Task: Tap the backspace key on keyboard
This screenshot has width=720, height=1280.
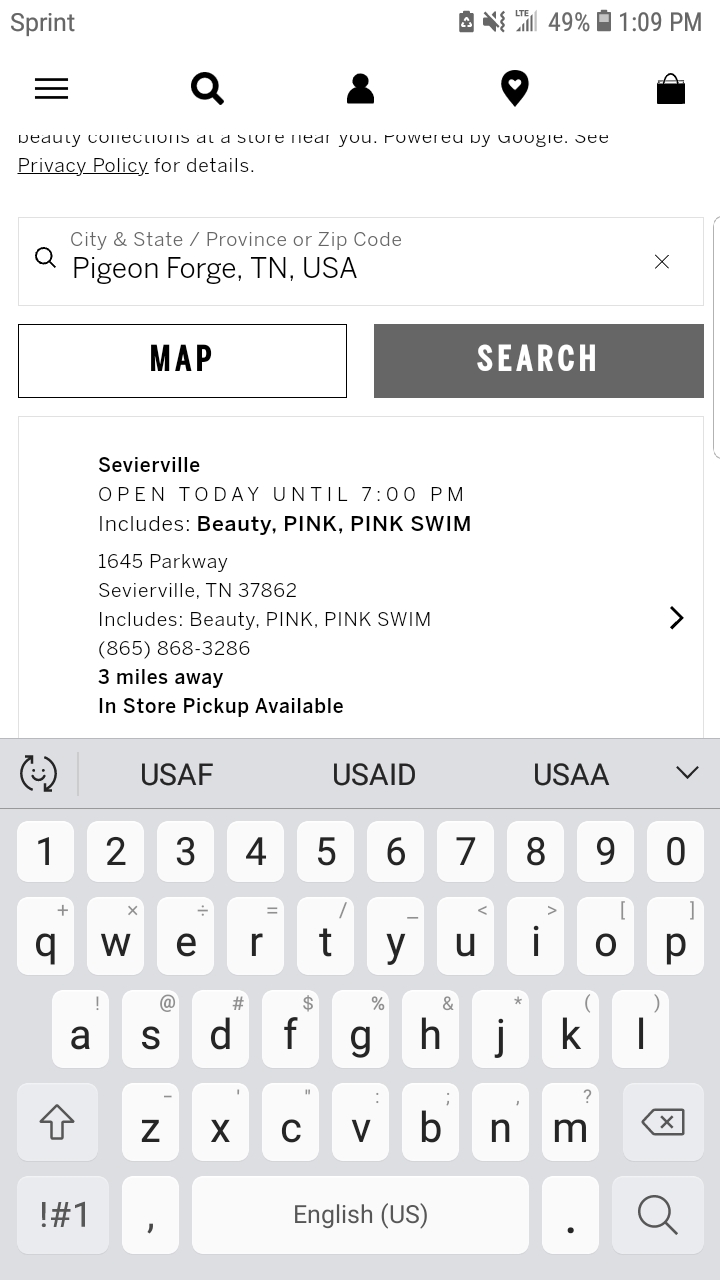Action: click(x=663, y=1122)
